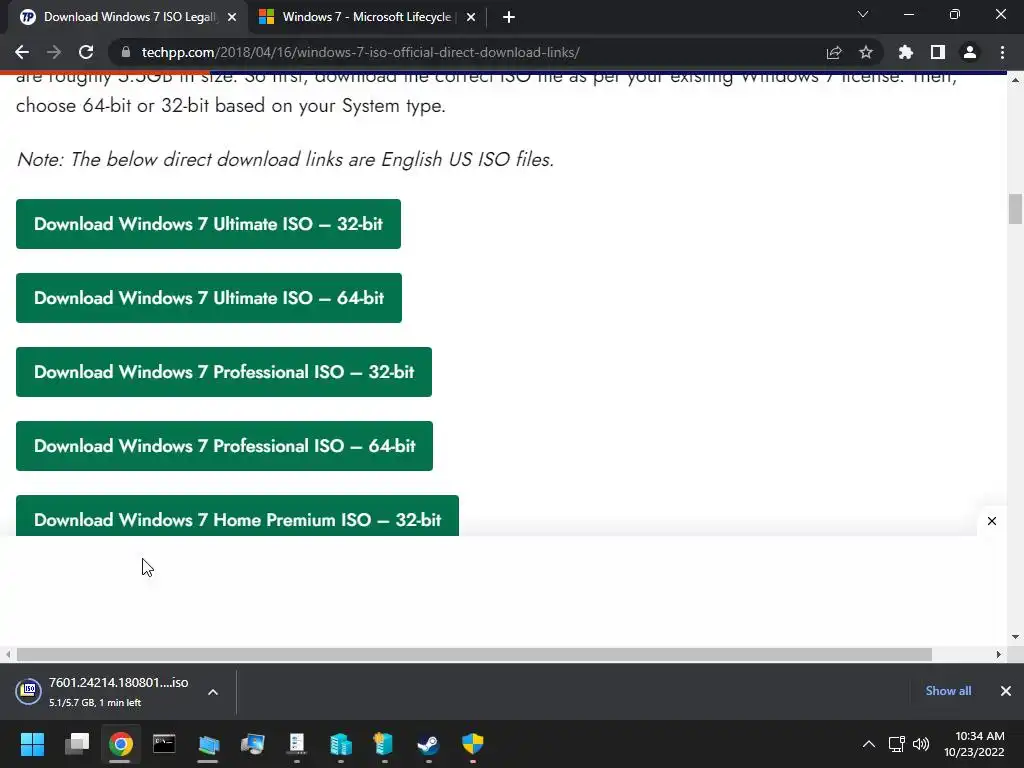Click the horizontal scroll-left arrow
This screenshot has width=1024, height=768.
click(x=8, y=654)
